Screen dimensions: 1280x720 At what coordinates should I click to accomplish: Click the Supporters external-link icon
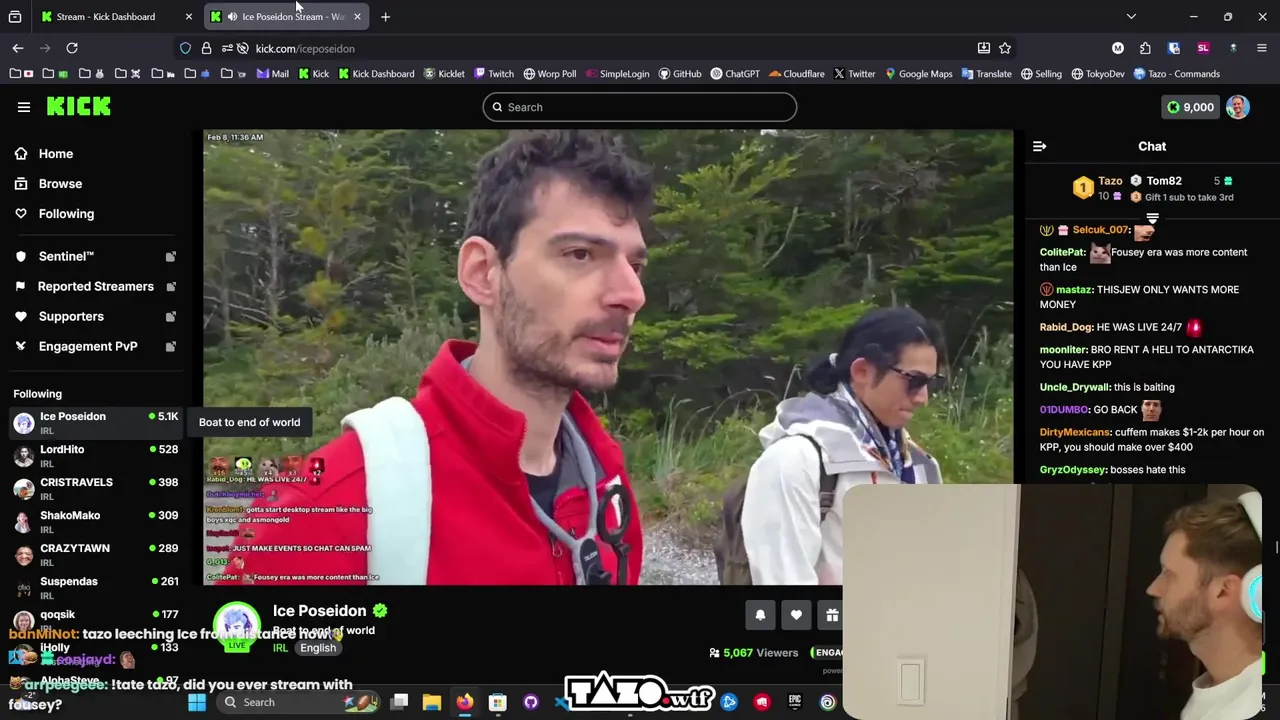pyautogui.click(x=170, y=317)
